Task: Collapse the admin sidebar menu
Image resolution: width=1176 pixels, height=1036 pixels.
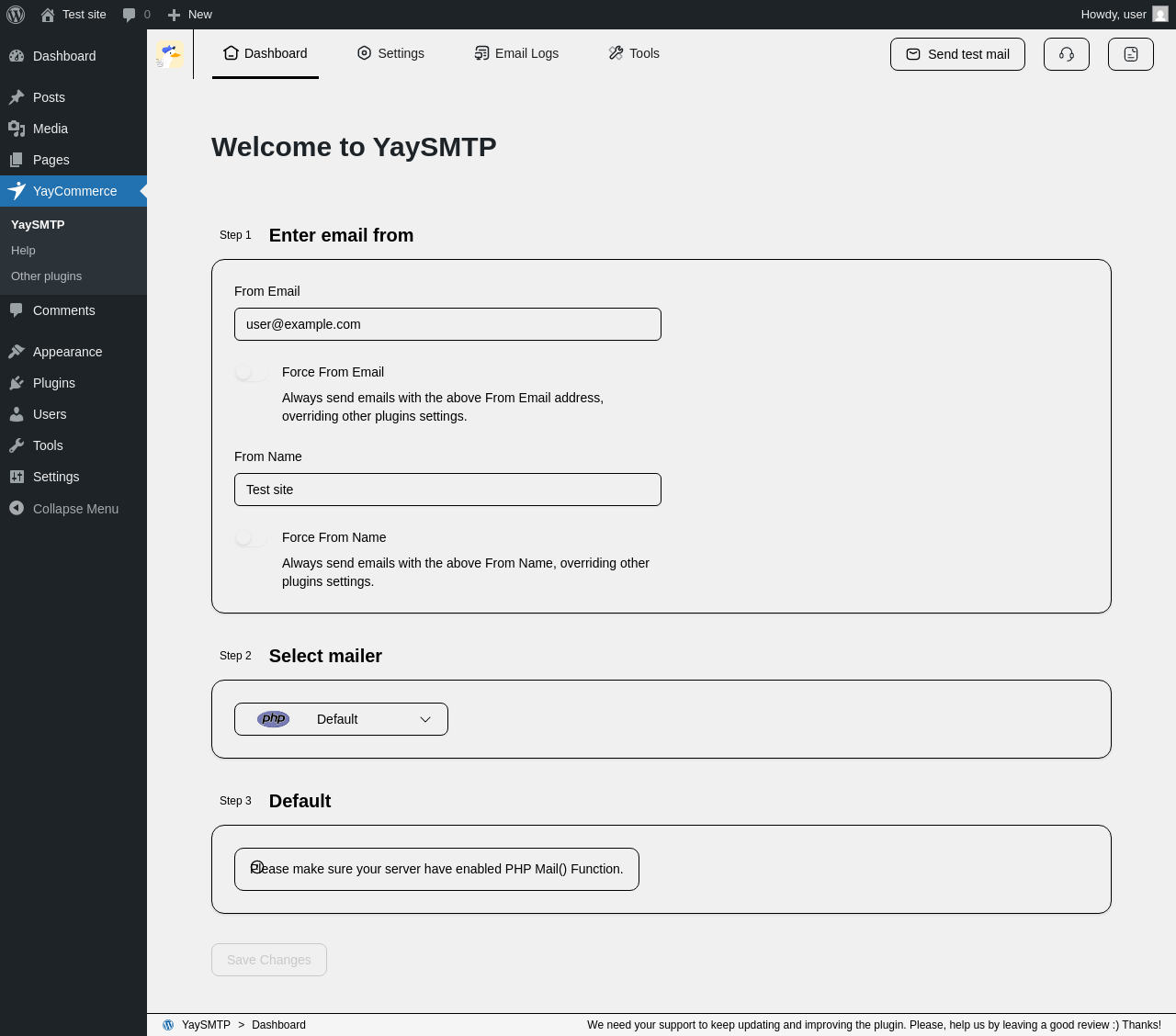Action: [73, 509]
